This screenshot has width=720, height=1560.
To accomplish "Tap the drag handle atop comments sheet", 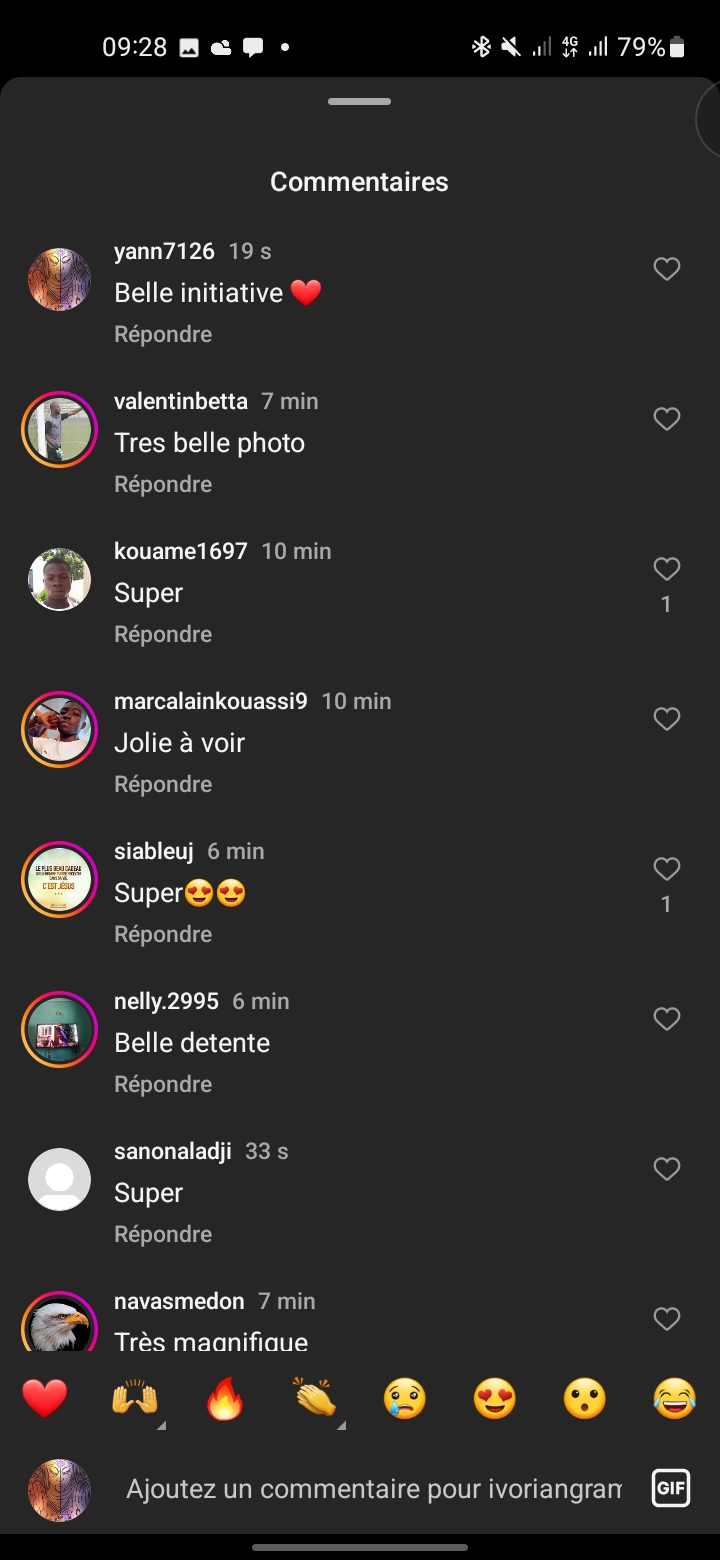I will coord(359,102).
